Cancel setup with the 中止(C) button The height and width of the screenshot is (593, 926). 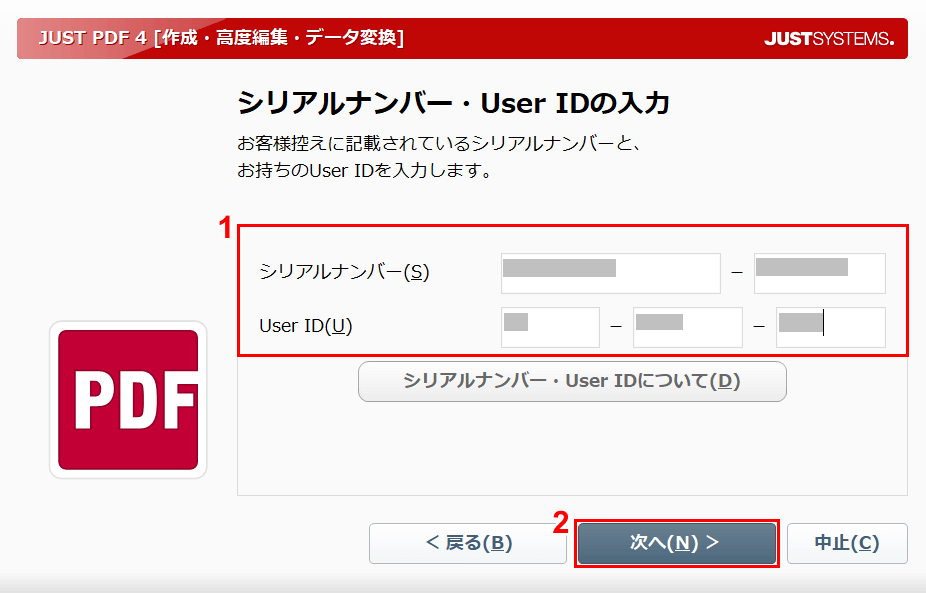click(x=847, y=543)
